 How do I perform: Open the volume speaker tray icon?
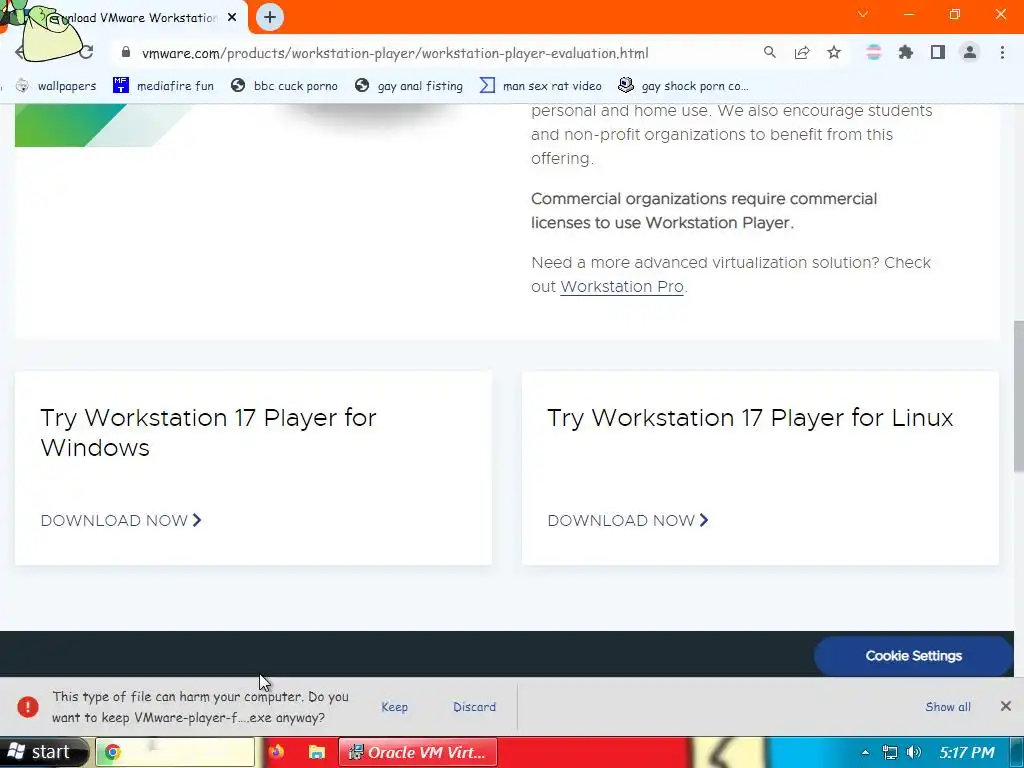coord(914,752)
